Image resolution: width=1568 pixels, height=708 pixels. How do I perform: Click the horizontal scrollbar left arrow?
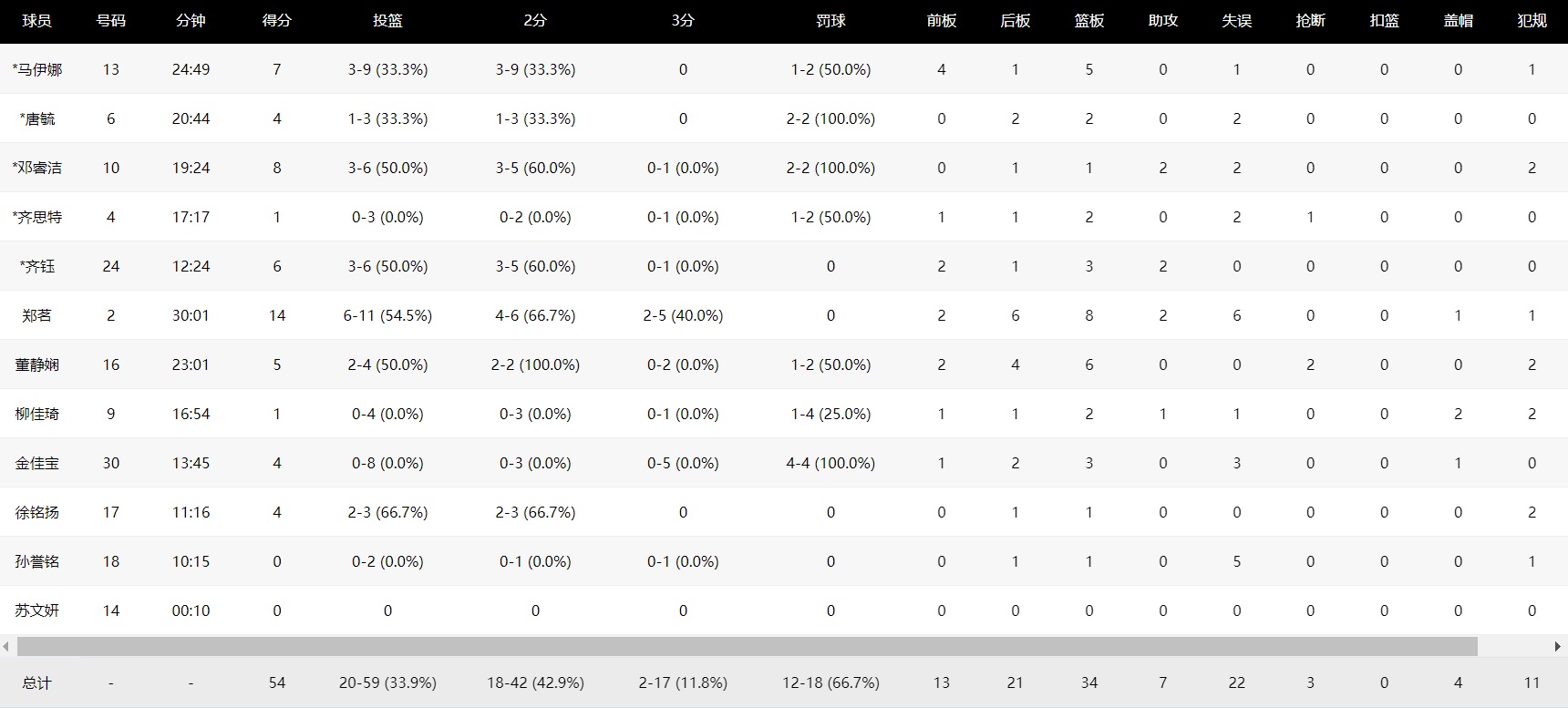(6, 647)
